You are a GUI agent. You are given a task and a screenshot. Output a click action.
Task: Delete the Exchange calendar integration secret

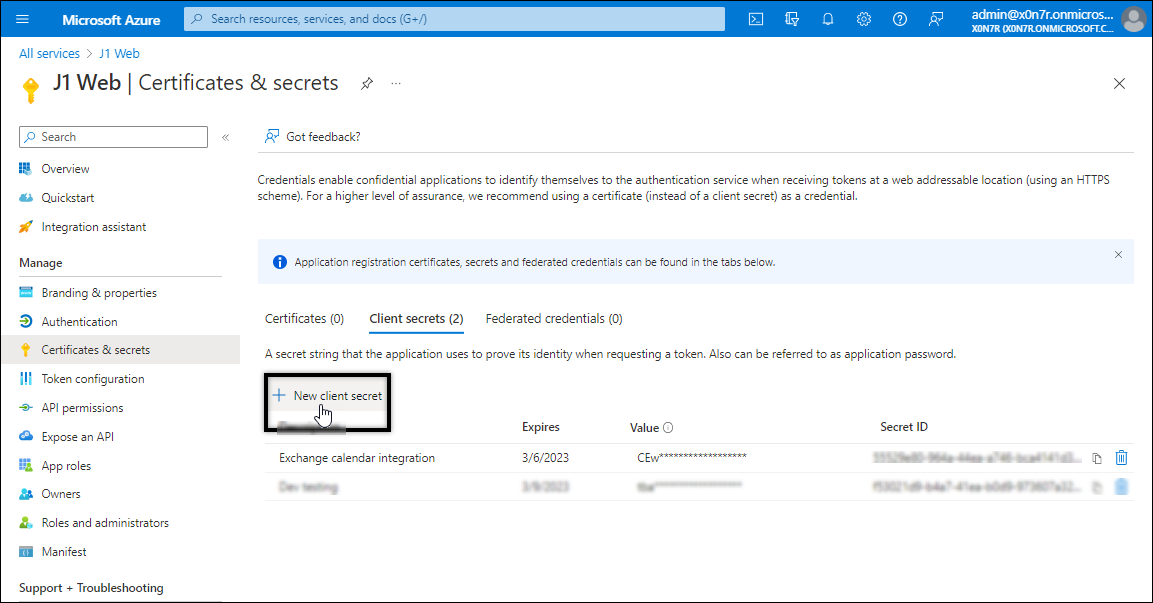tap(1121, 458)
